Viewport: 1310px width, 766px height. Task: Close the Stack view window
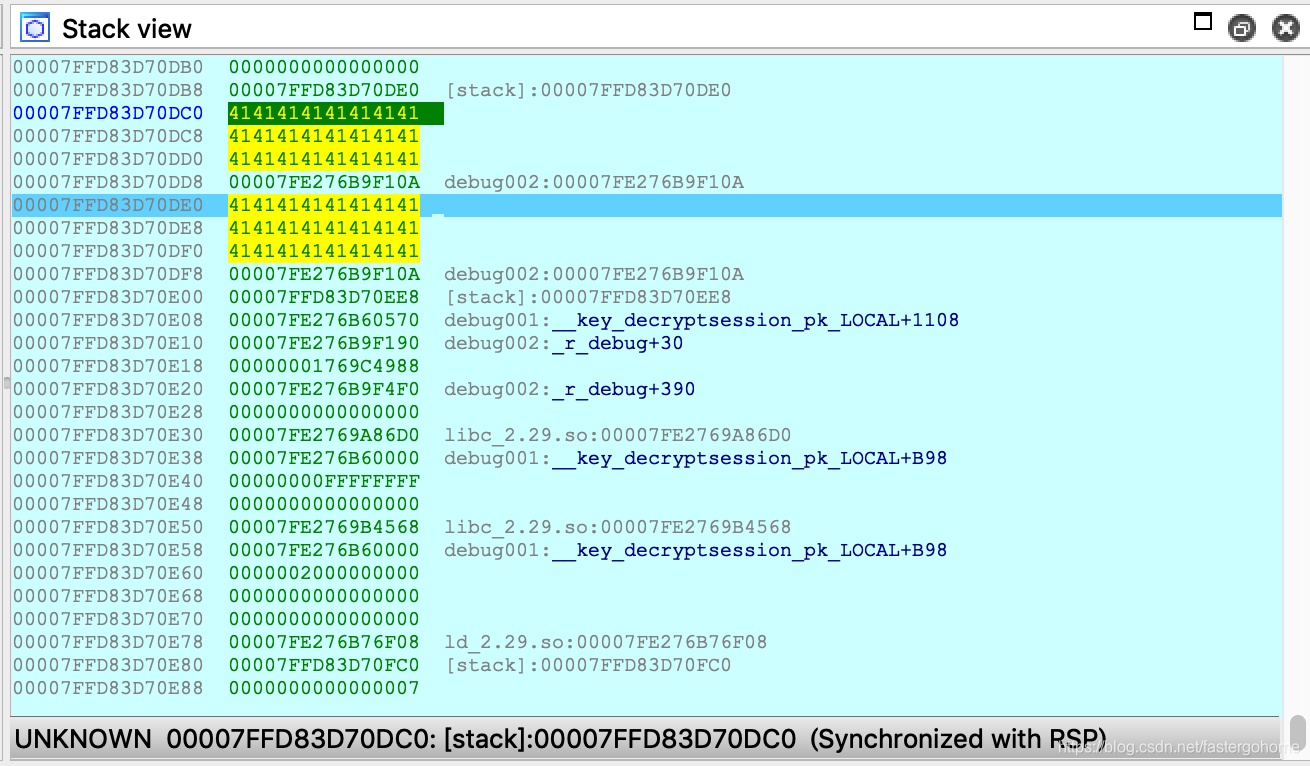pyautogui.click(x=1285, y=28)
